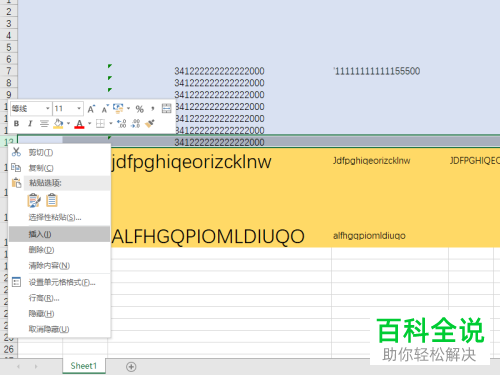Choose 隐藏(H) to hide row
Viewport: 500px width, 375px height.
(x=41, y=314)
